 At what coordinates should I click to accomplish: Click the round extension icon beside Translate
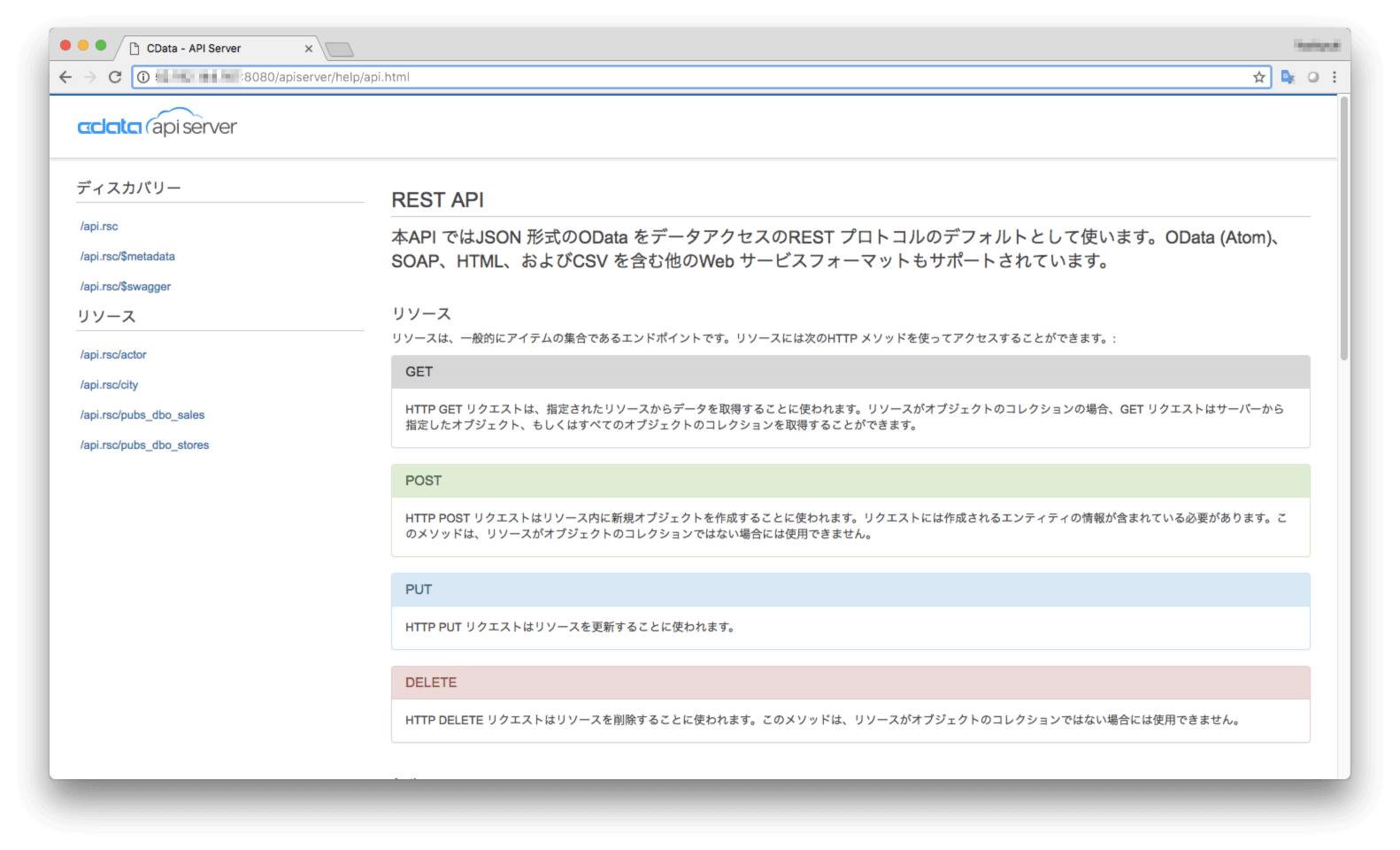tap(1313, 77)
